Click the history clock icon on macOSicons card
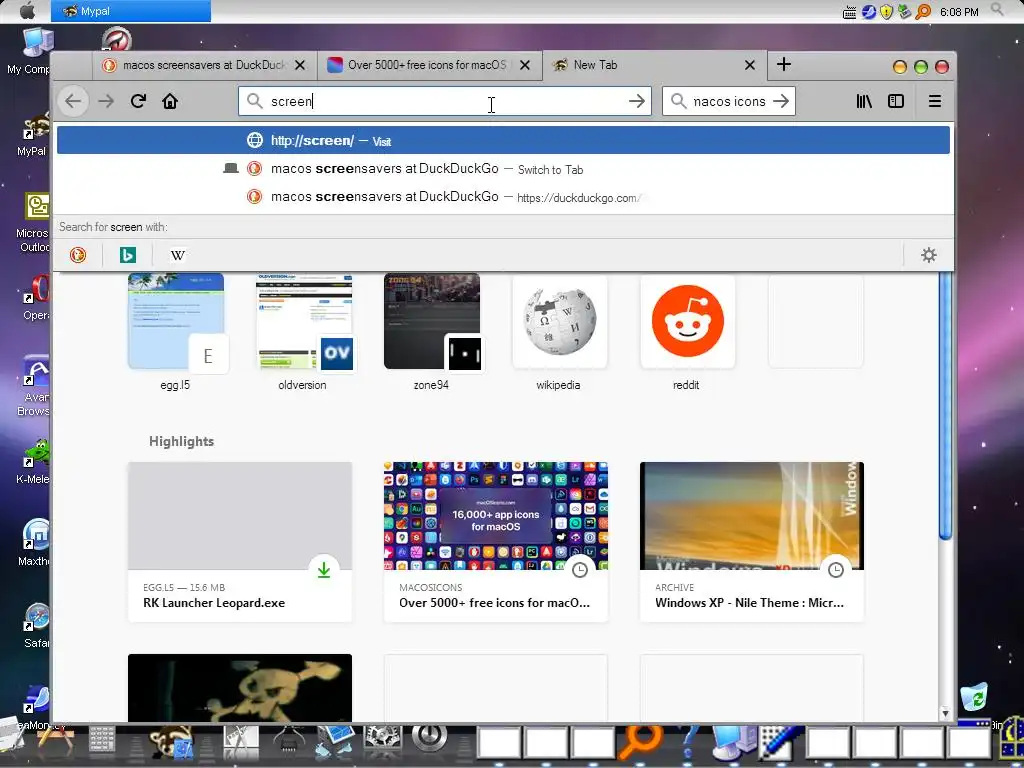This screenshot has width=1024, height=768. click(579, 570)
